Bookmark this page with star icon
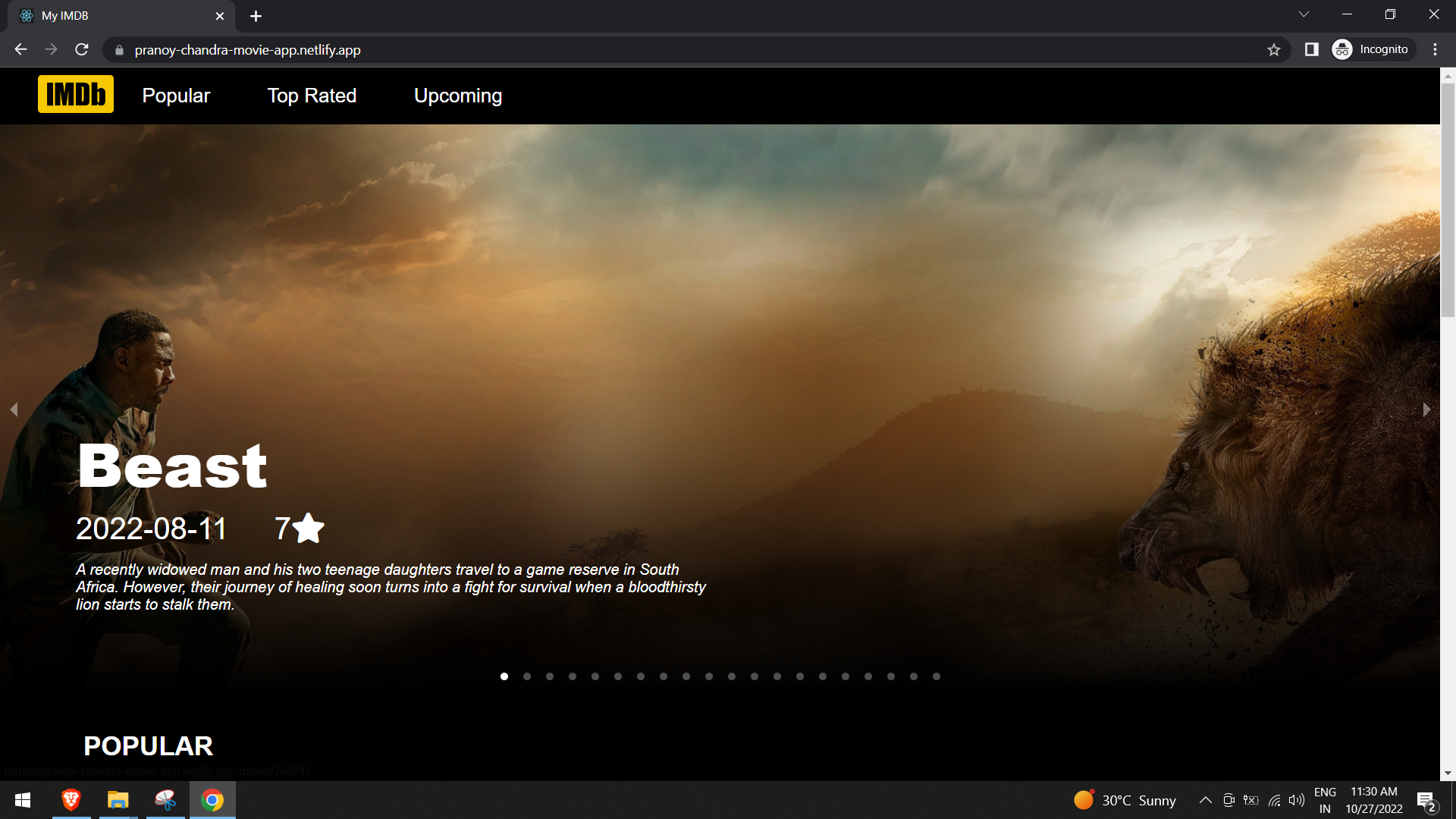Image resolution: width=1456 pixels, height=819 pixels. point(1273,50)
